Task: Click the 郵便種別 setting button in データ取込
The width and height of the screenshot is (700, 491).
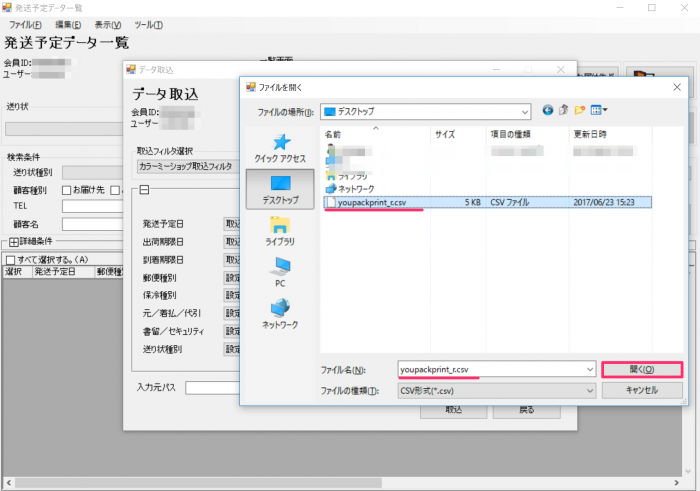Action: tap(232, 278)
